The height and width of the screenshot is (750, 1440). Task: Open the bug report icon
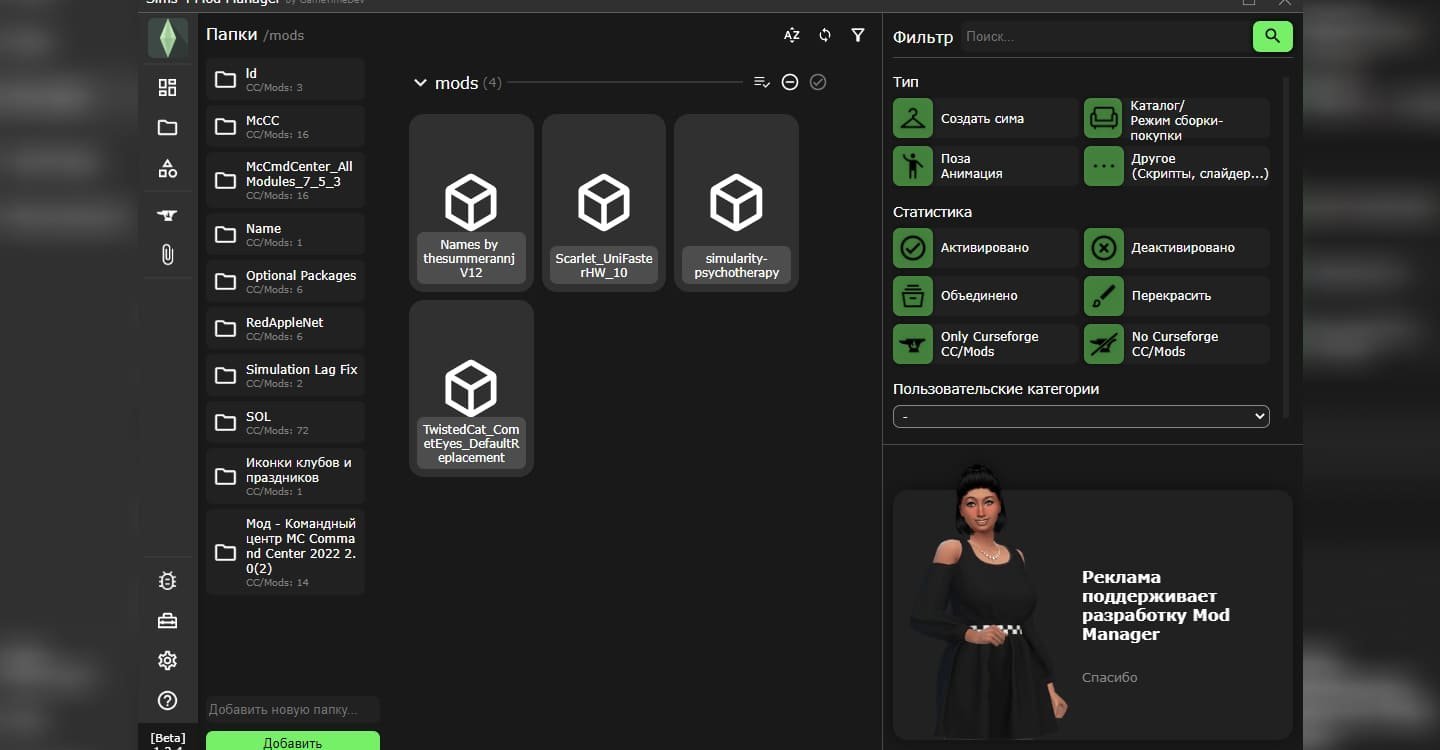pos(167,581)
